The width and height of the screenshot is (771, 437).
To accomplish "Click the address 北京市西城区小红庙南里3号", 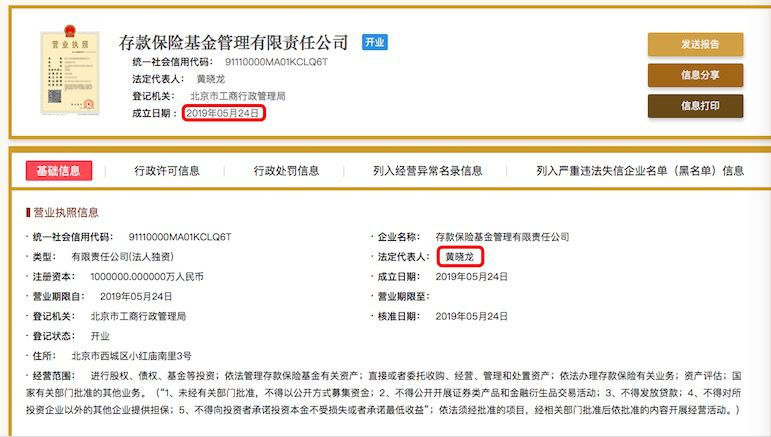I will [131, 356].
